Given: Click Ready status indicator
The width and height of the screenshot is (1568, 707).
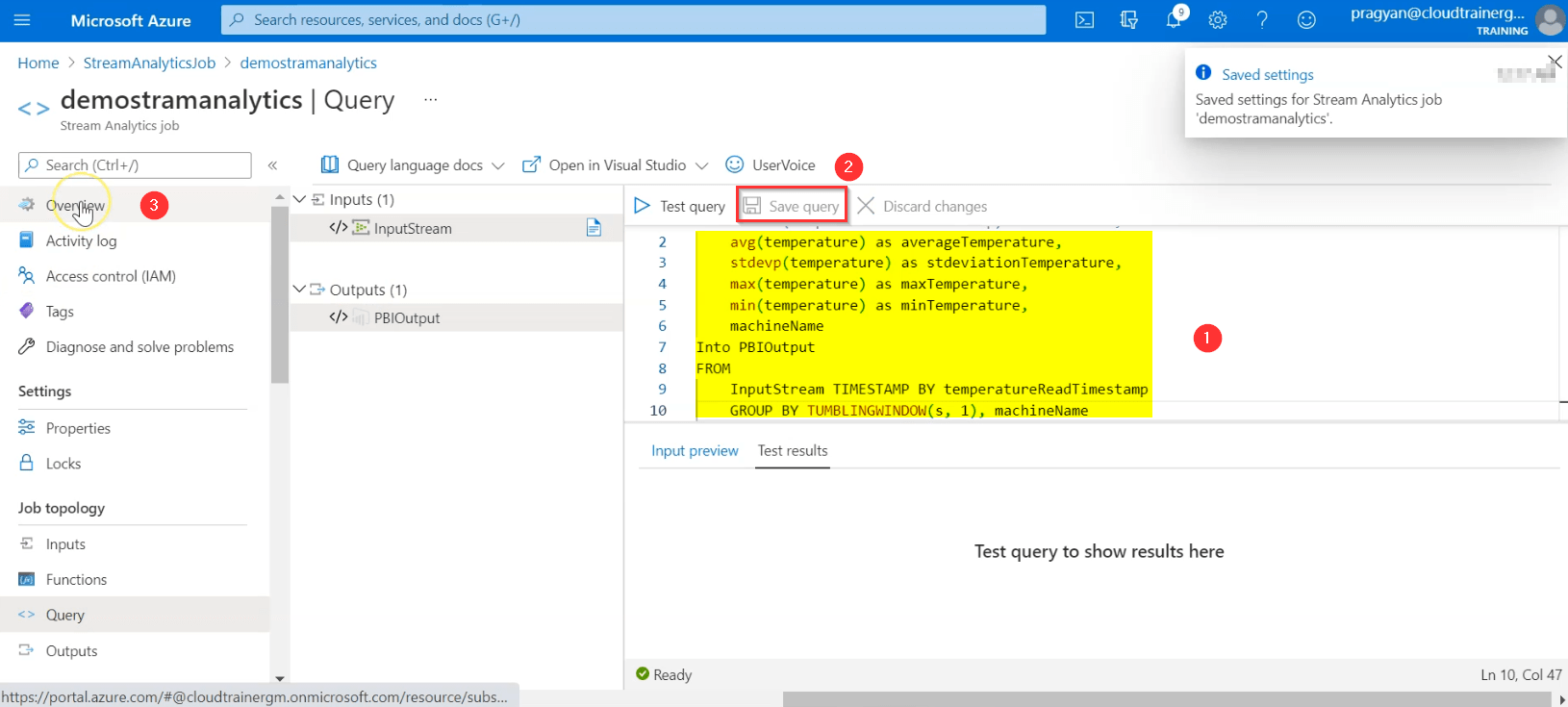Looking at the screenshot, I should click(664, 675).
